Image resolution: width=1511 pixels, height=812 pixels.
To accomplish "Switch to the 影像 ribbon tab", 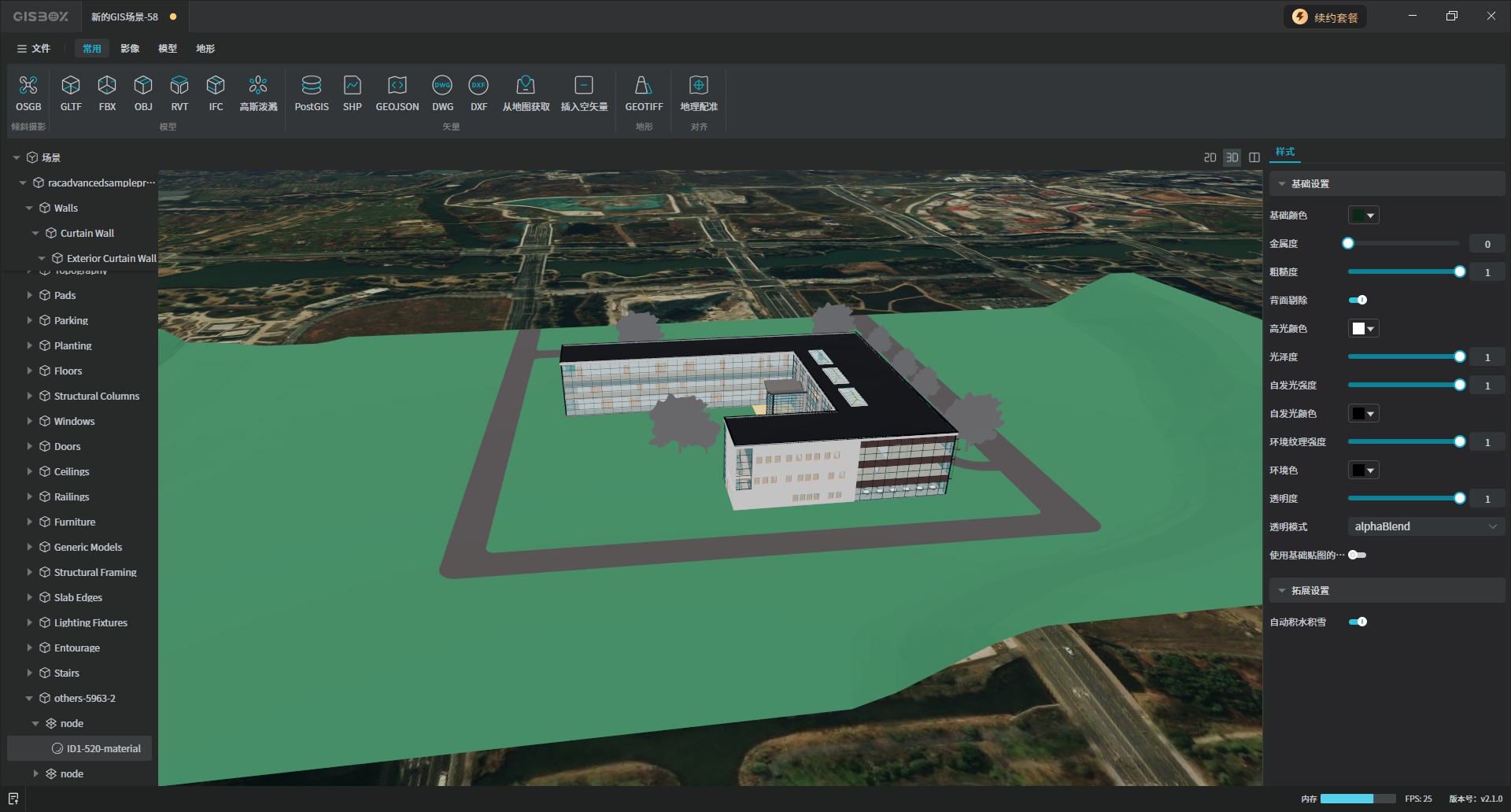I will 130,49.
